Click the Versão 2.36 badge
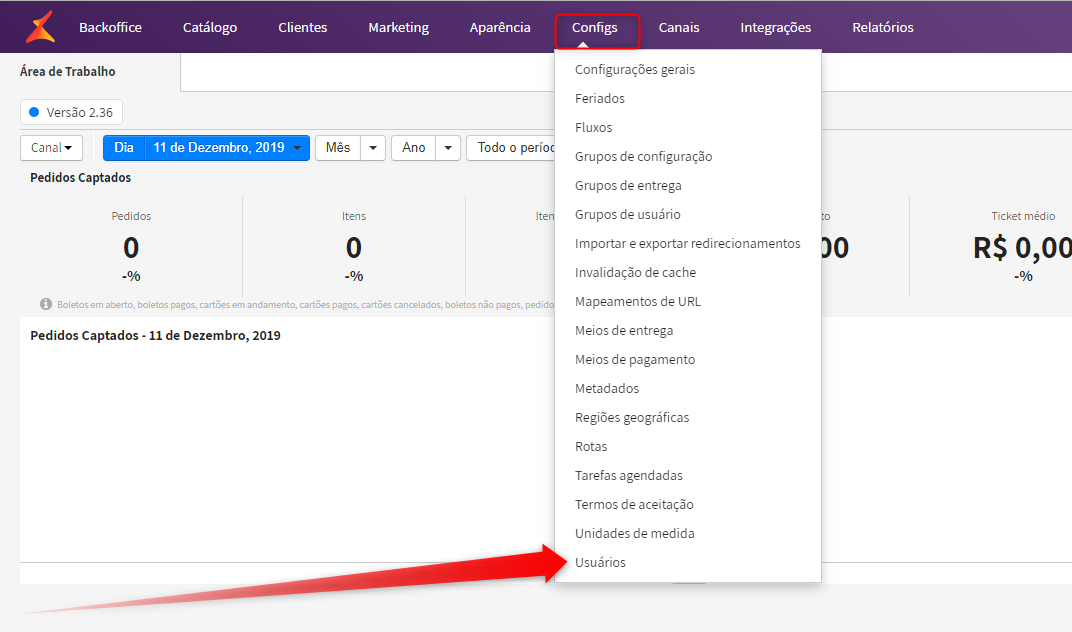This screenshot has height=632, width=1072. coord(71,112)
